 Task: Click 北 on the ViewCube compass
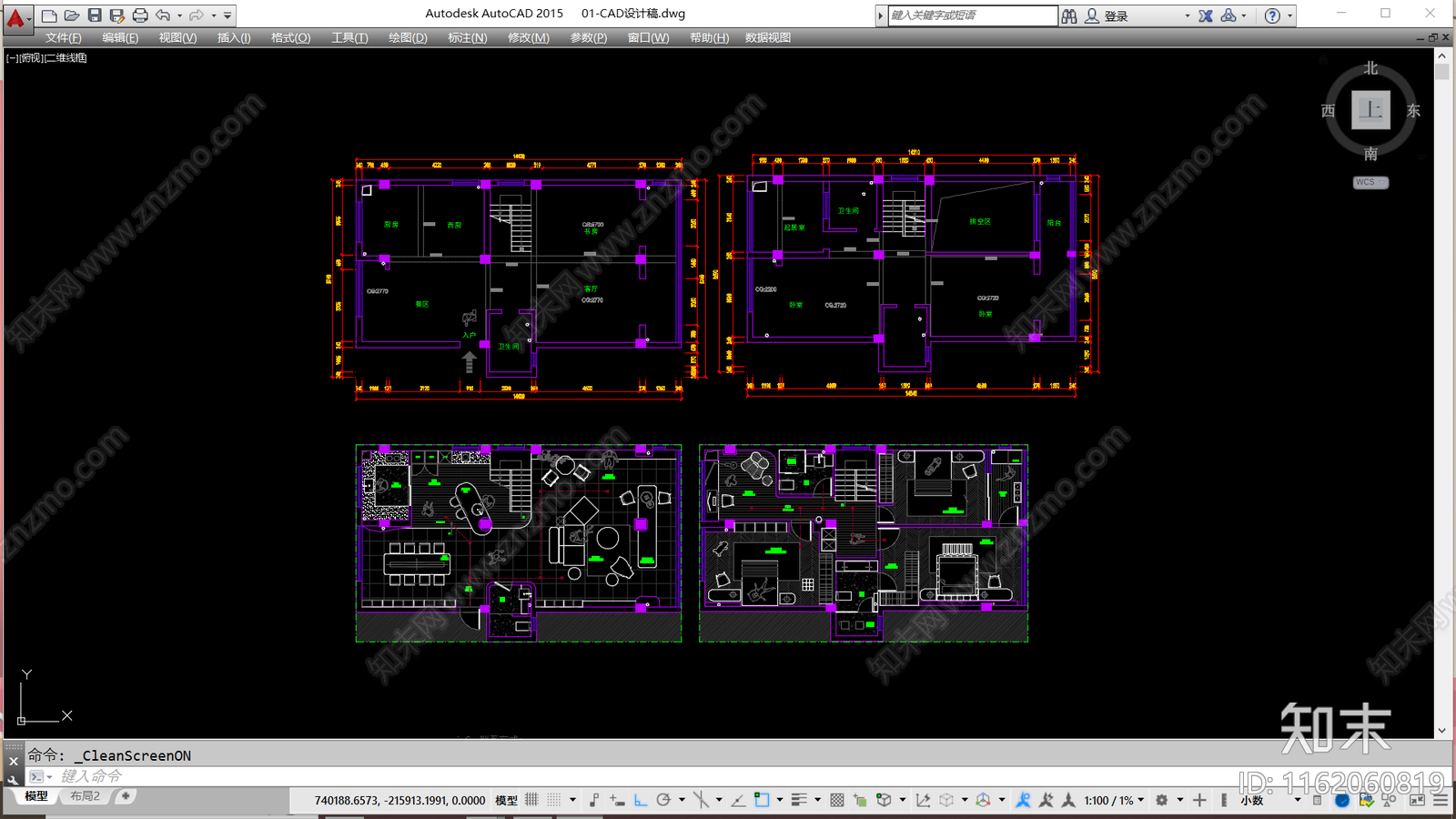1370,68
